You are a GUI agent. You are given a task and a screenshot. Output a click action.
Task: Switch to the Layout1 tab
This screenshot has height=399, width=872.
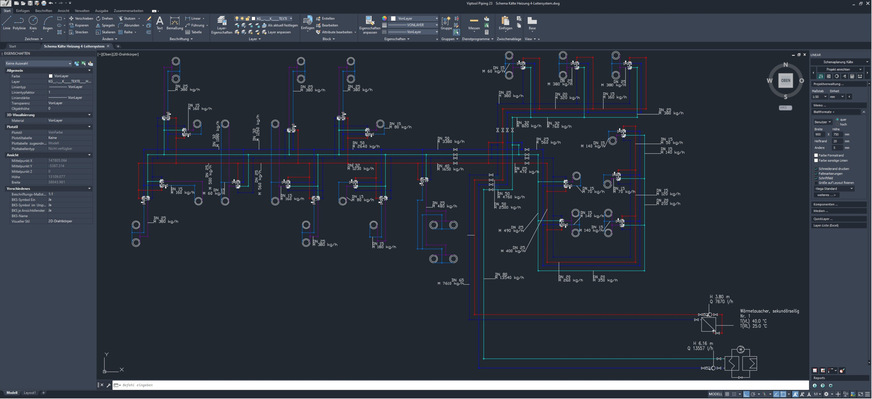(30, 393)
